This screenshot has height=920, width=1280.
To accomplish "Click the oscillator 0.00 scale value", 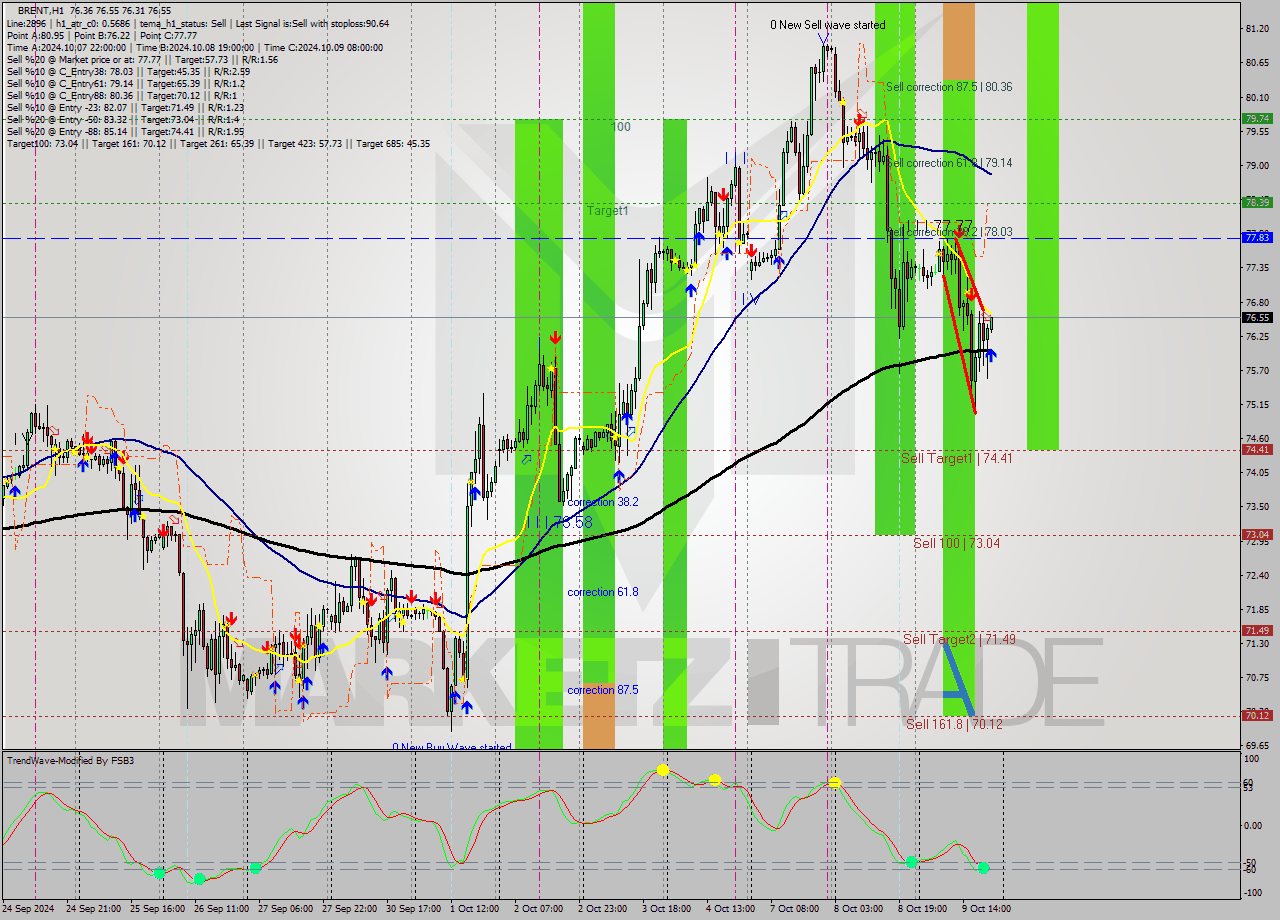I will 1253,825.
